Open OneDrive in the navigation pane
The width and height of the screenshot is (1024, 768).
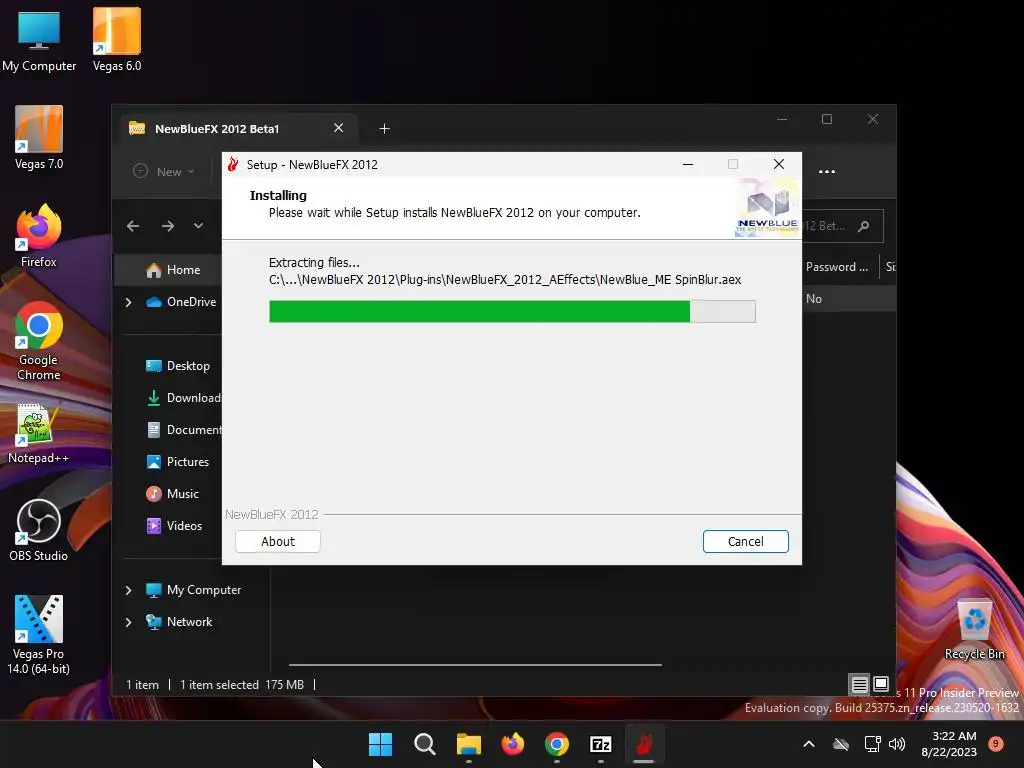pos(182,302)
